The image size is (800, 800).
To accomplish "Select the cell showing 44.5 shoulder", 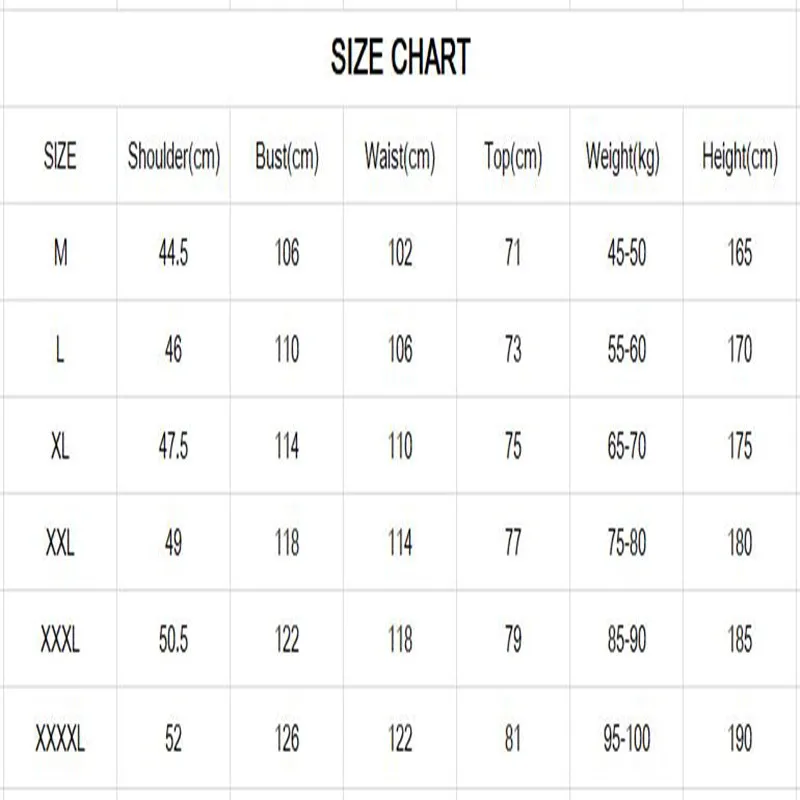I will tap(173, 252).
